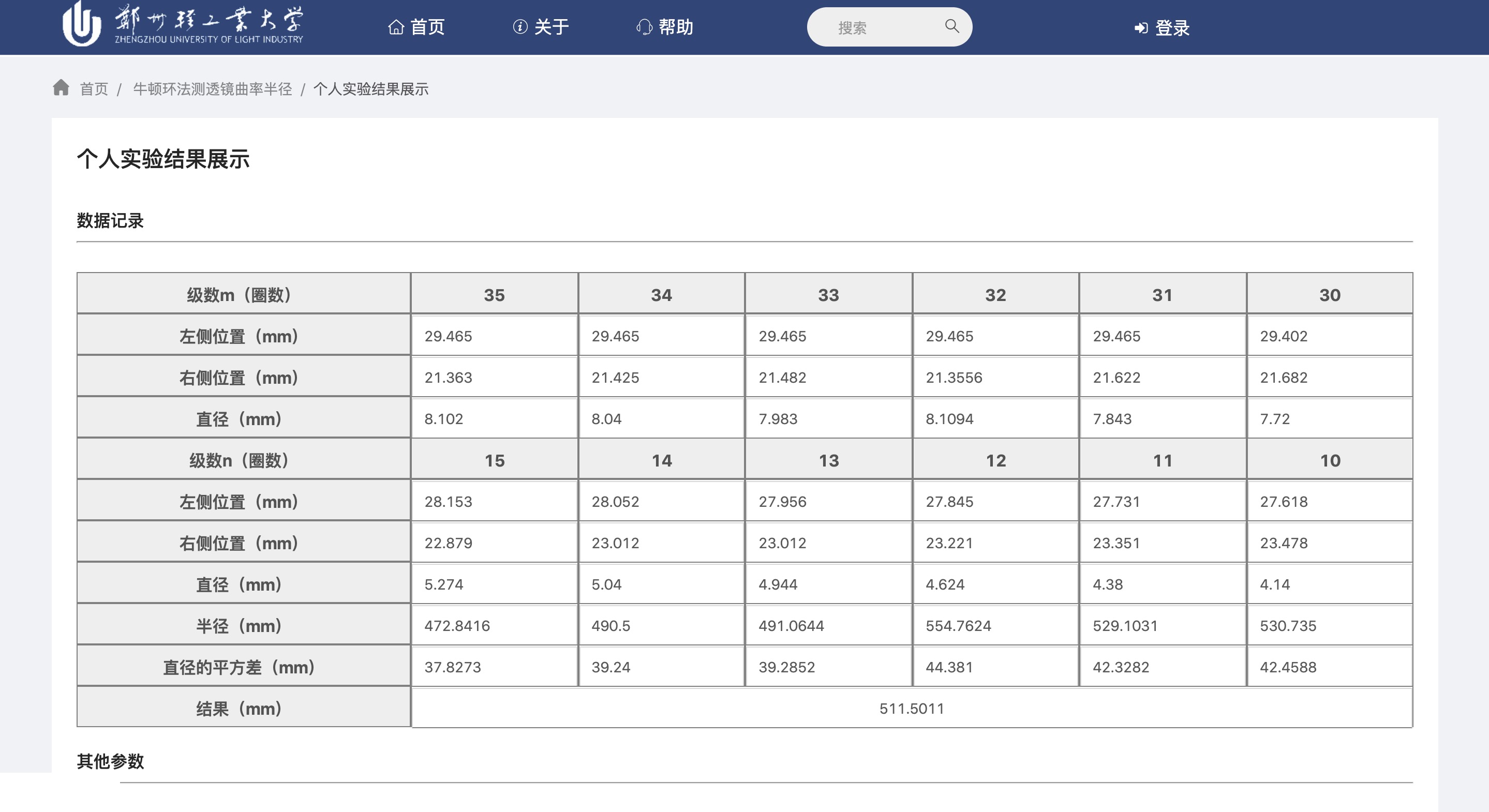Click the cell with value 21.682
Viewport: 1489px width, 812px height.
pyautogui.click(x=1330, y=376)
